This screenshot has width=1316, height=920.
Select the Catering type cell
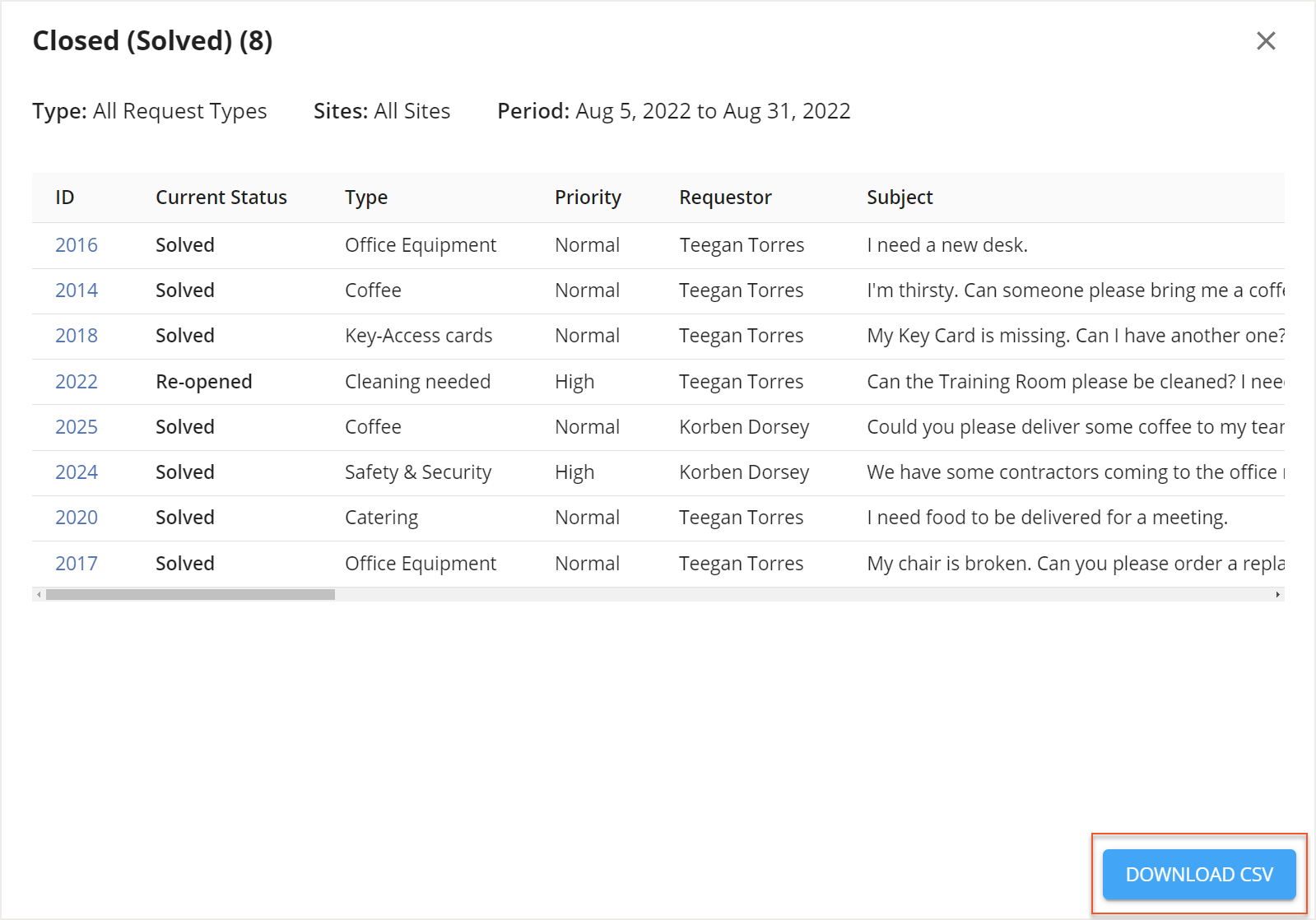pos(381,518)
